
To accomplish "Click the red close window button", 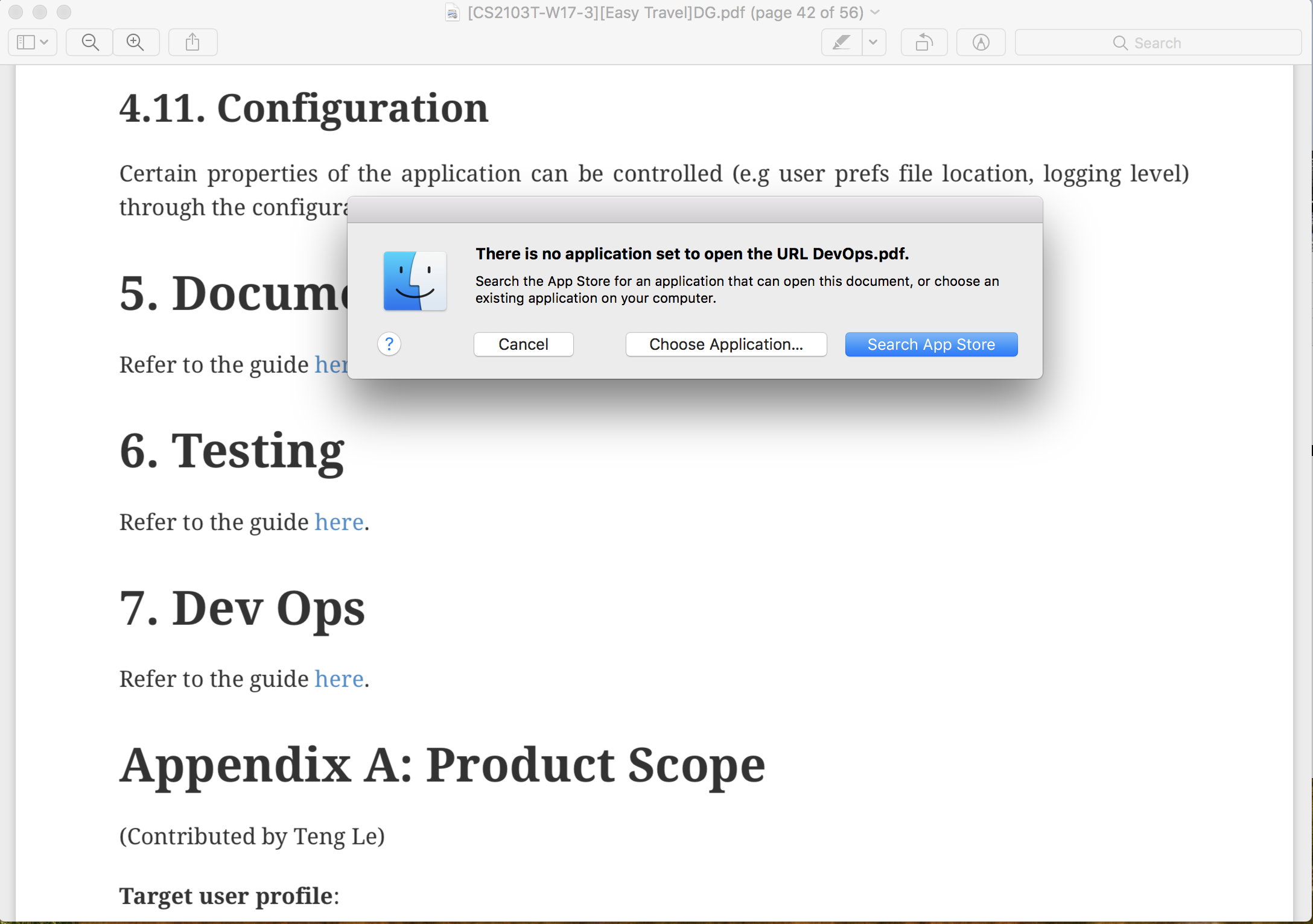I will point(16,12).
